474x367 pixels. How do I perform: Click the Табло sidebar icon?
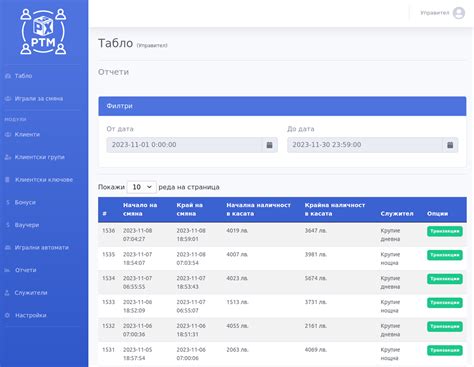click(x=8, y=76)
